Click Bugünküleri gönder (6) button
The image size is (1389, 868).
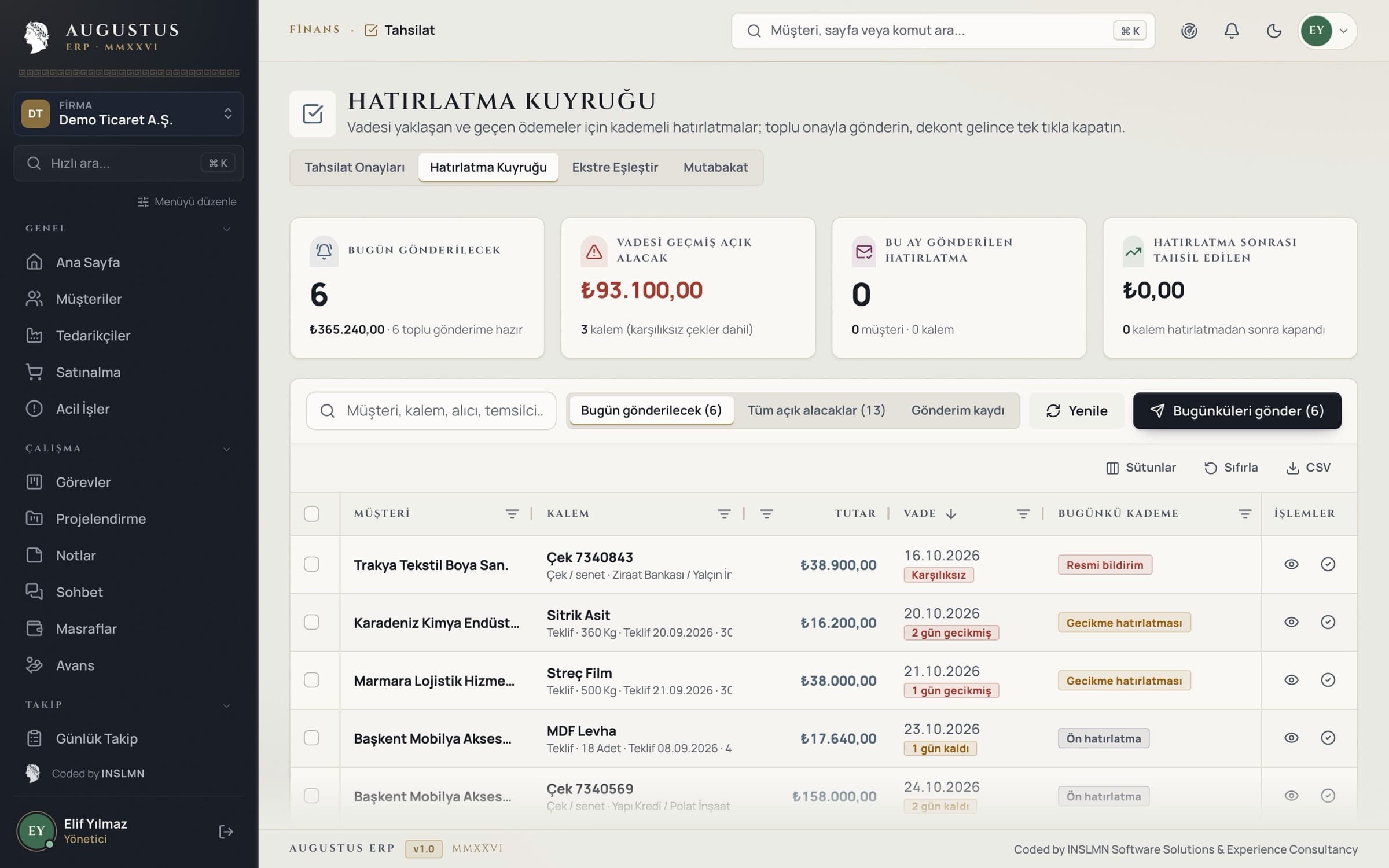coord(1237,411)
